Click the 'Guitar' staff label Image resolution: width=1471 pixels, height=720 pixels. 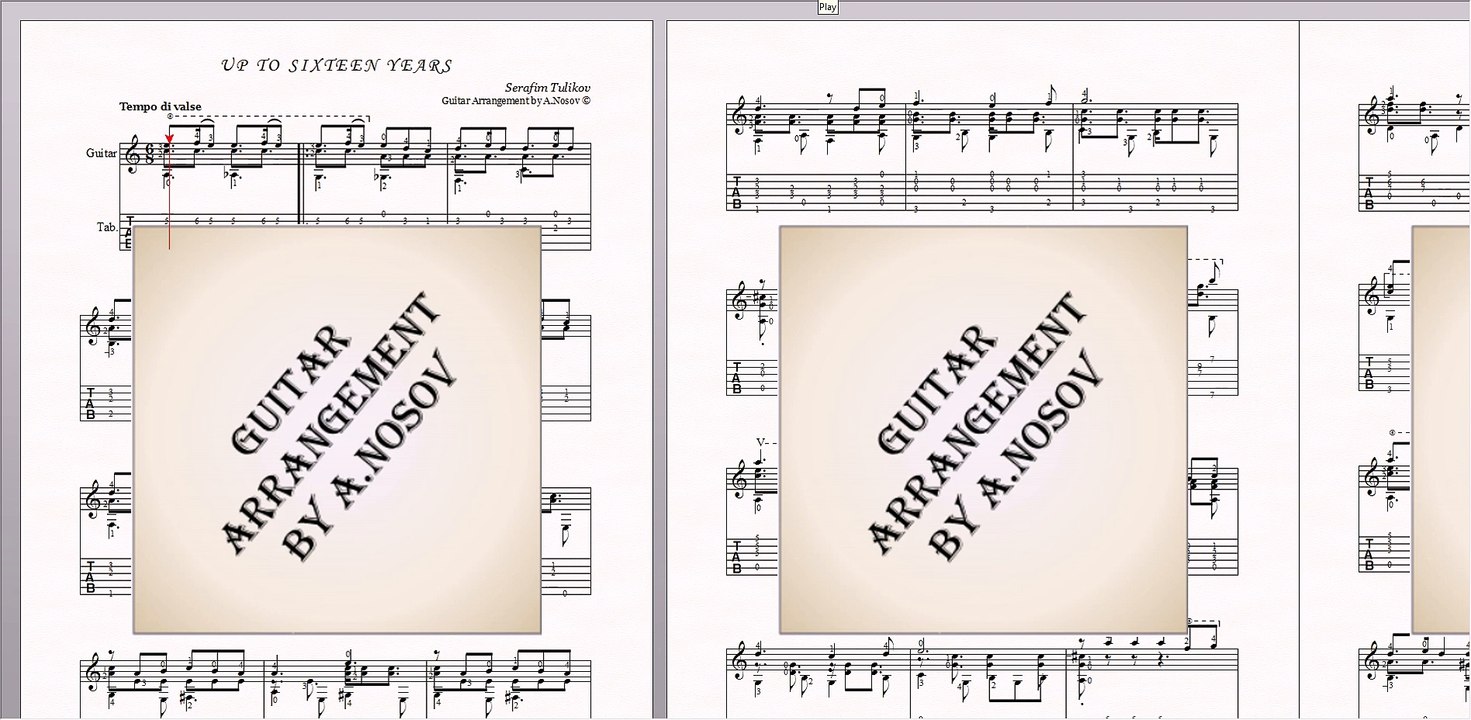click(101, 153)
